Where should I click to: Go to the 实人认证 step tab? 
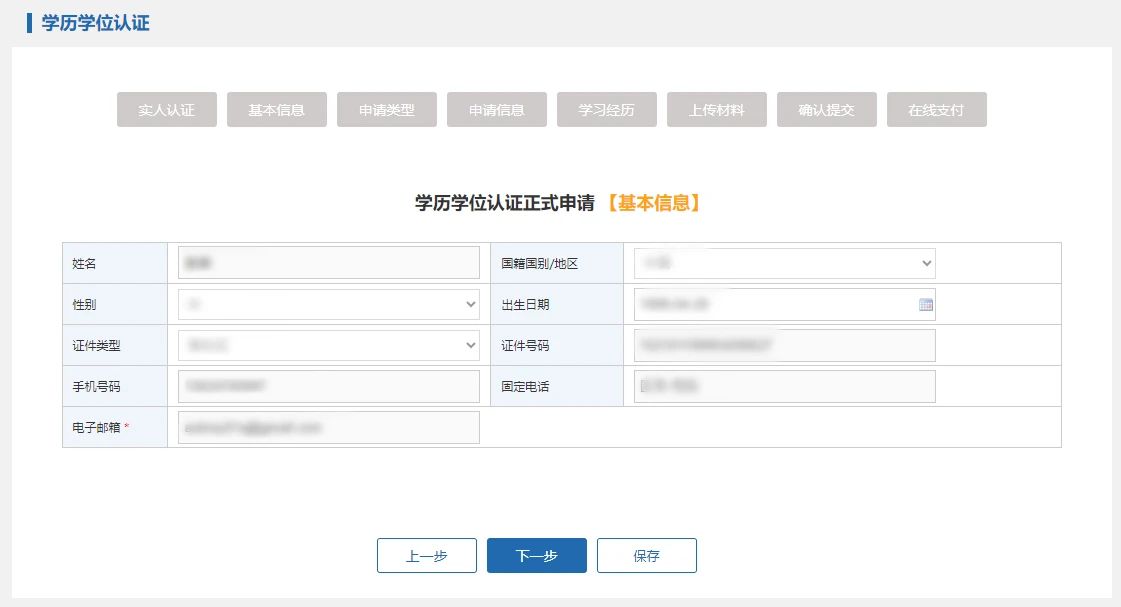click(167, 110)
